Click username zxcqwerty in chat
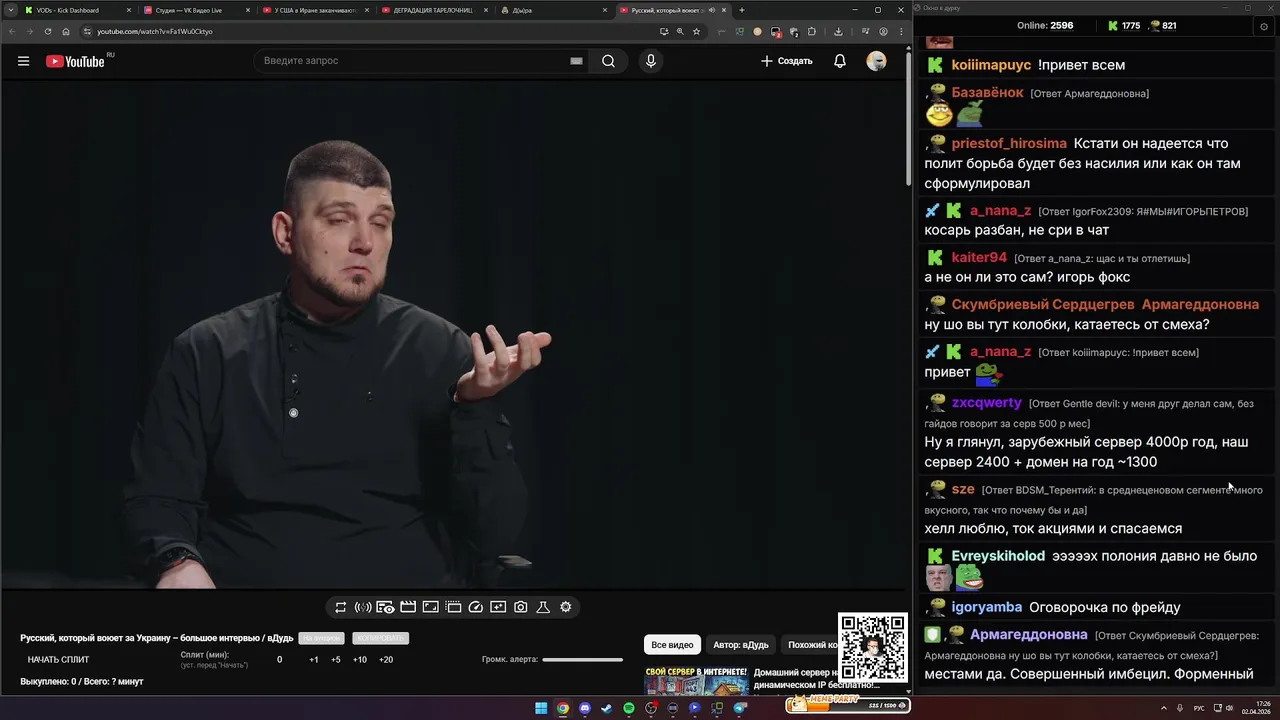 (x=987, y=403)
